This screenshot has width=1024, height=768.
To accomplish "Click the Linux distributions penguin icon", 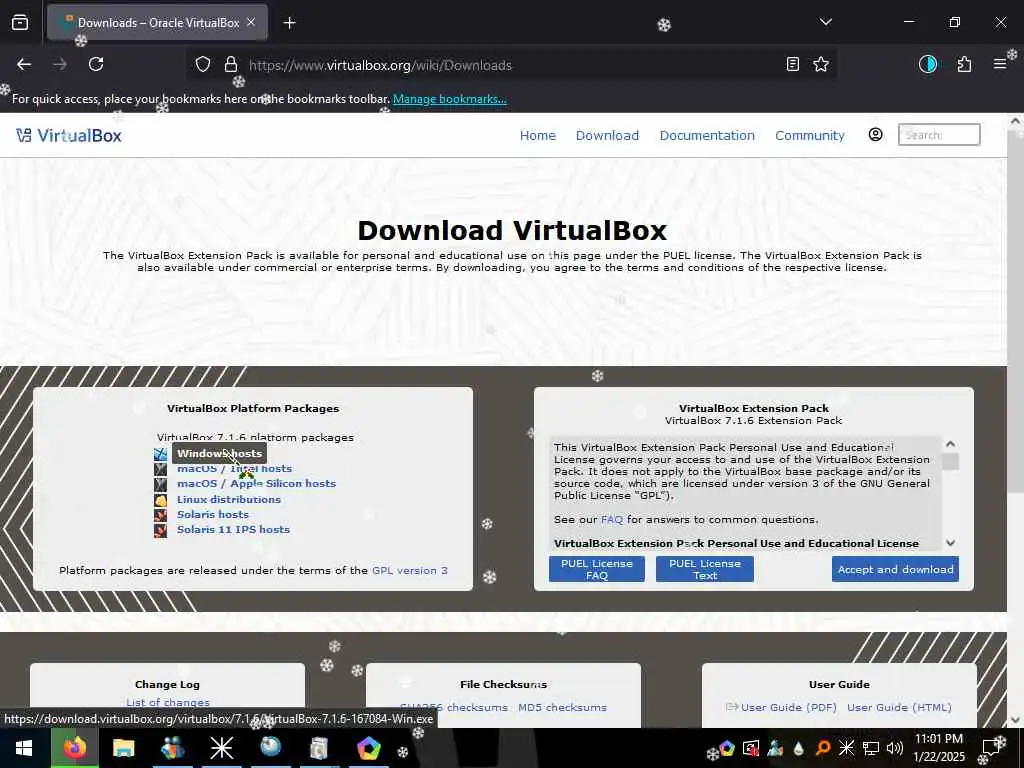I will 161,500.
